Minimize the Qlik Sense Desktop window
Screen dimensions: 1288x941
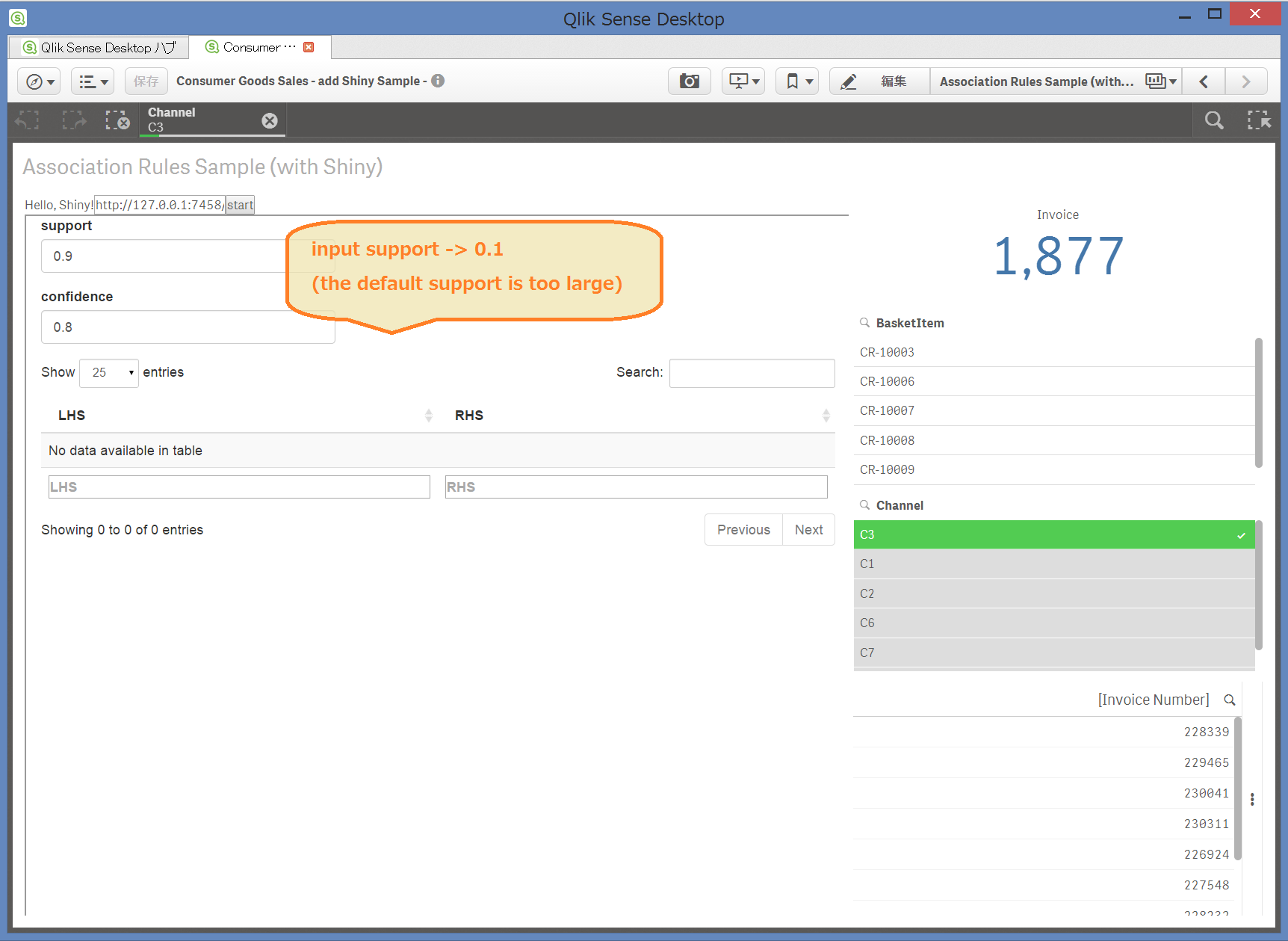1185,16
